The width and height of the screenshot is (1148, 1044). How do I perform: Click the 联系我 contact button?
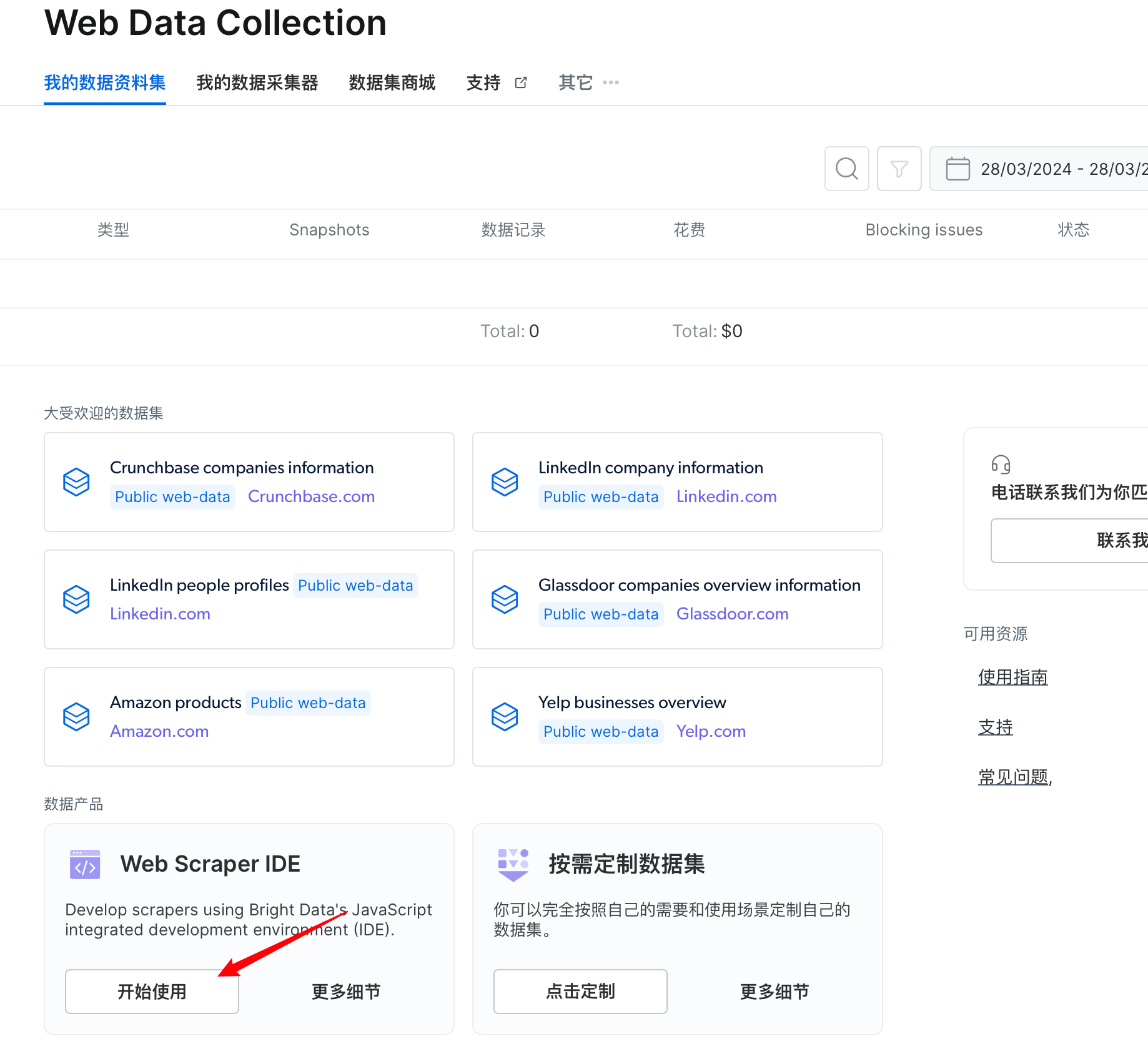[x=1069, y=541]
